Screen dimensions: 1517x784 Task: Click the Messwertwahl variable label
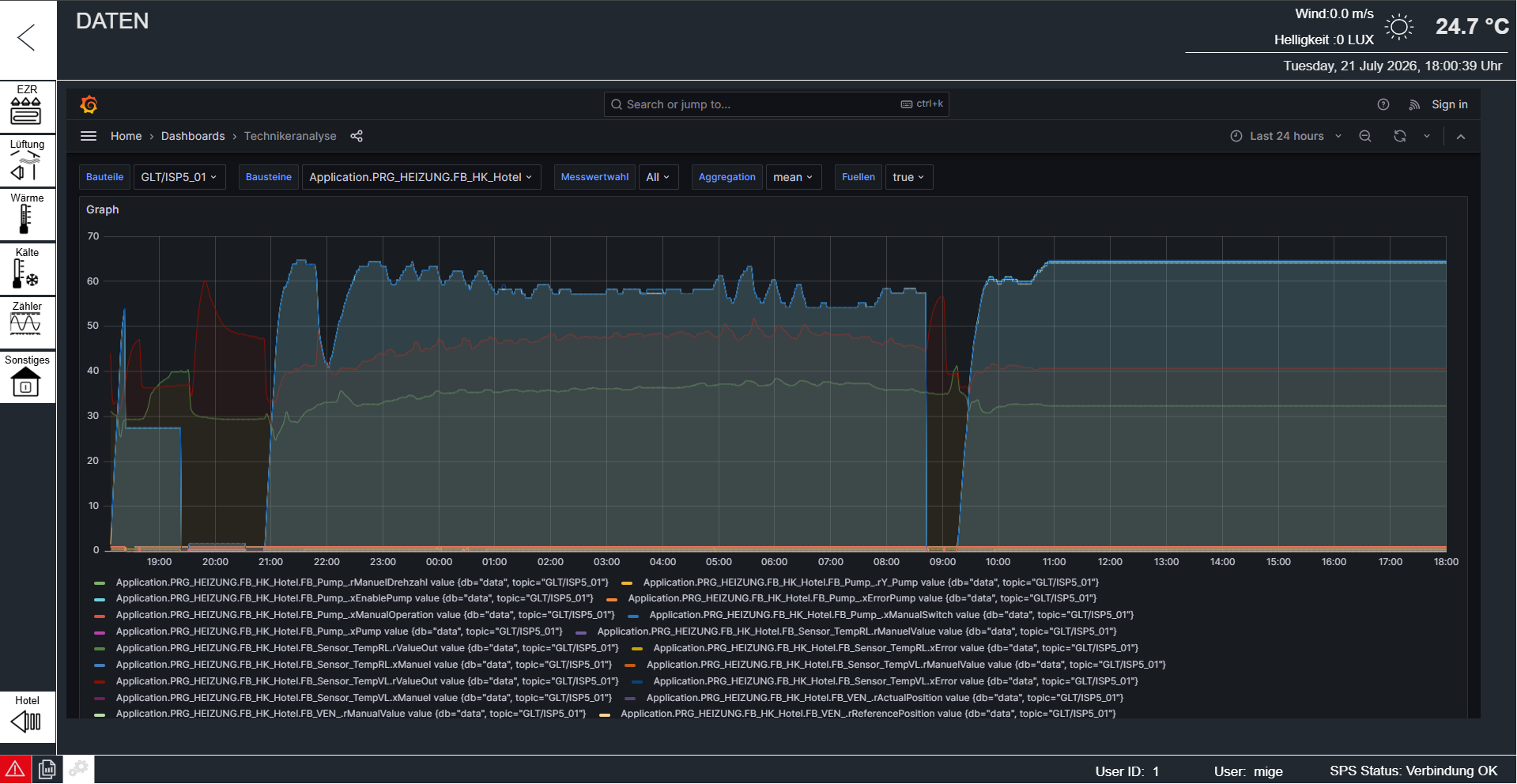tap(594, 177)
